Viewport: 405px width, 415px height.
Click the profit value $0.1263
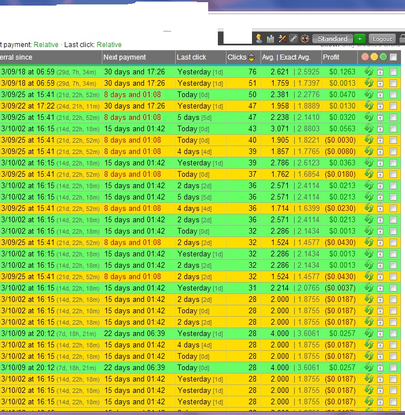(x=342, y=72)
